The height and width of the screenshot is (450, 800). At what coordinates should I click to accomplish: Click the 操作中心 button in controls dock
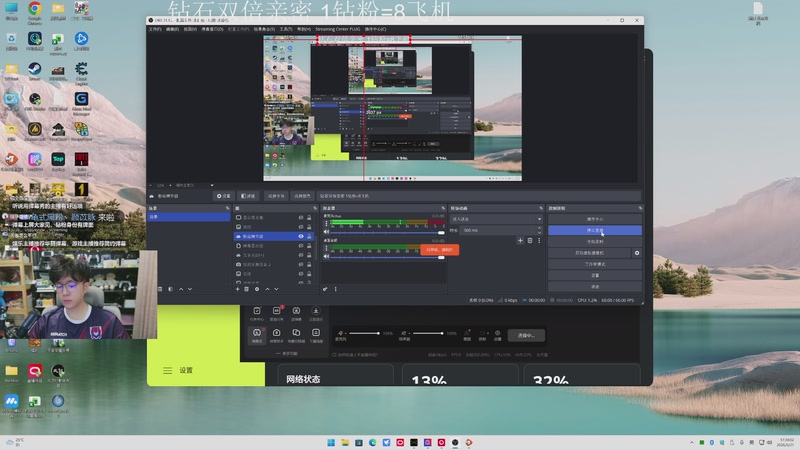(x=595, y=219)
